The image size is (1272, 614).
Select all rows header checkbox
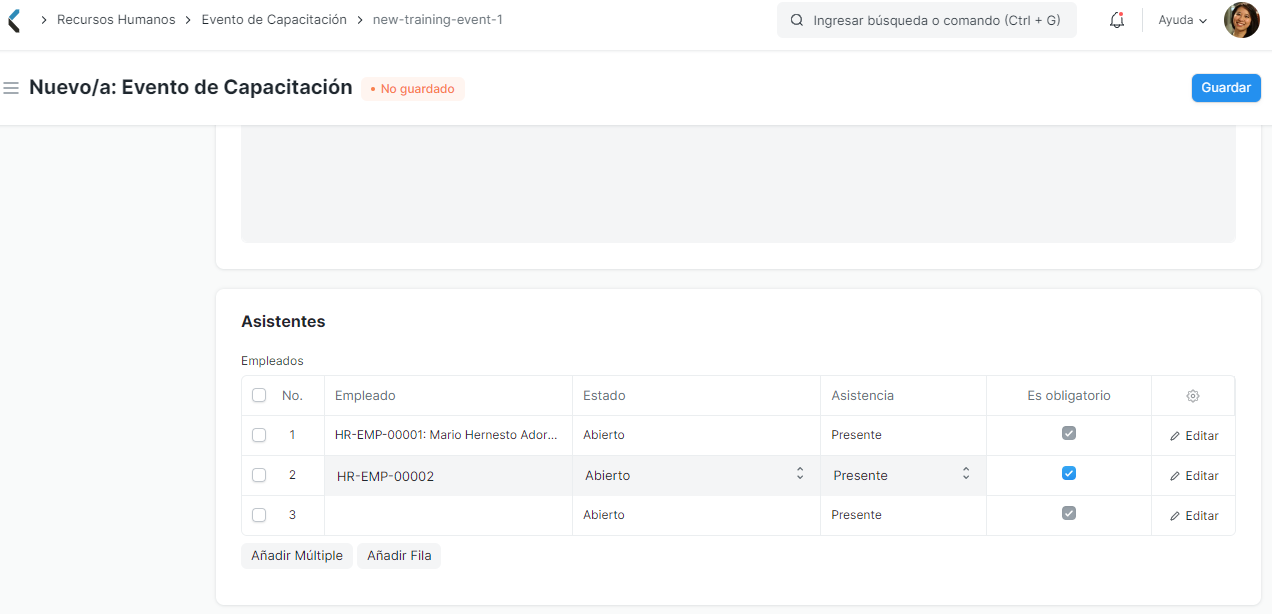pyautogui.click(x=259, y=395)
